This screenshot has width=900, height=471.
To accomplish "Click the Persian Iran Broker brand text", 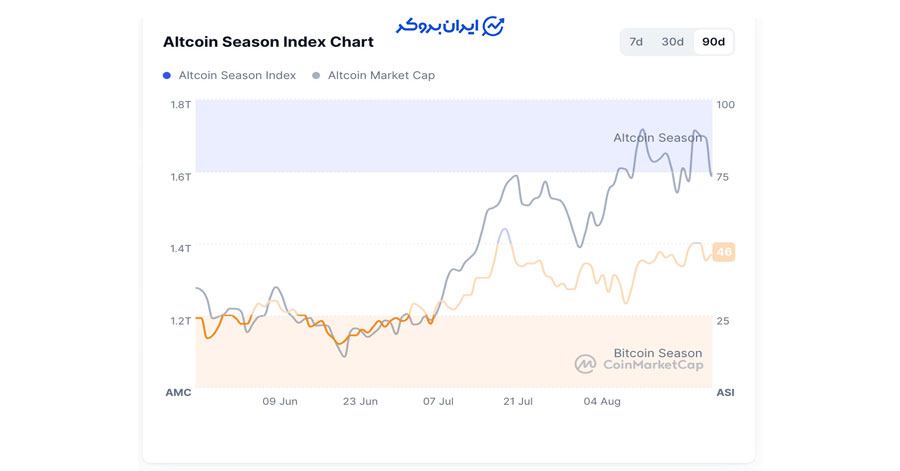I will pos(436,26).
